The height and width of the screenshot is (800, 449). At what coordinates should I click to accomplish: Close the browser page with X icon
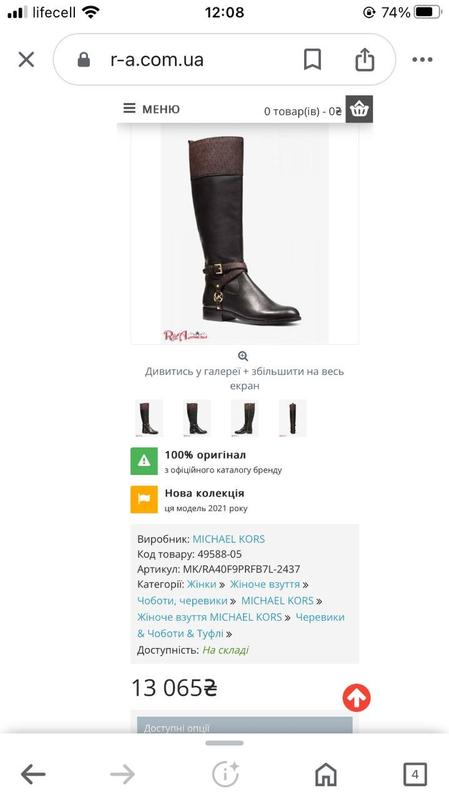(27, 60)
